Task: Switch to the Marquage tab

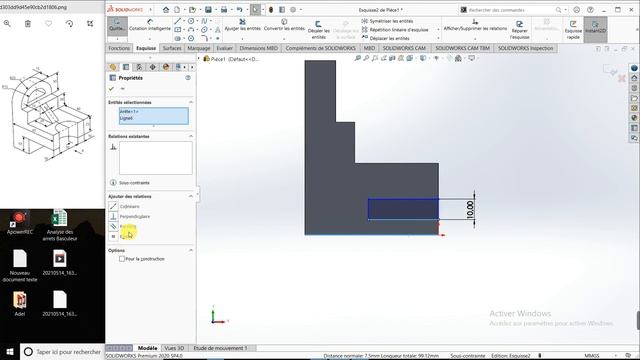Action: [198, 48]
